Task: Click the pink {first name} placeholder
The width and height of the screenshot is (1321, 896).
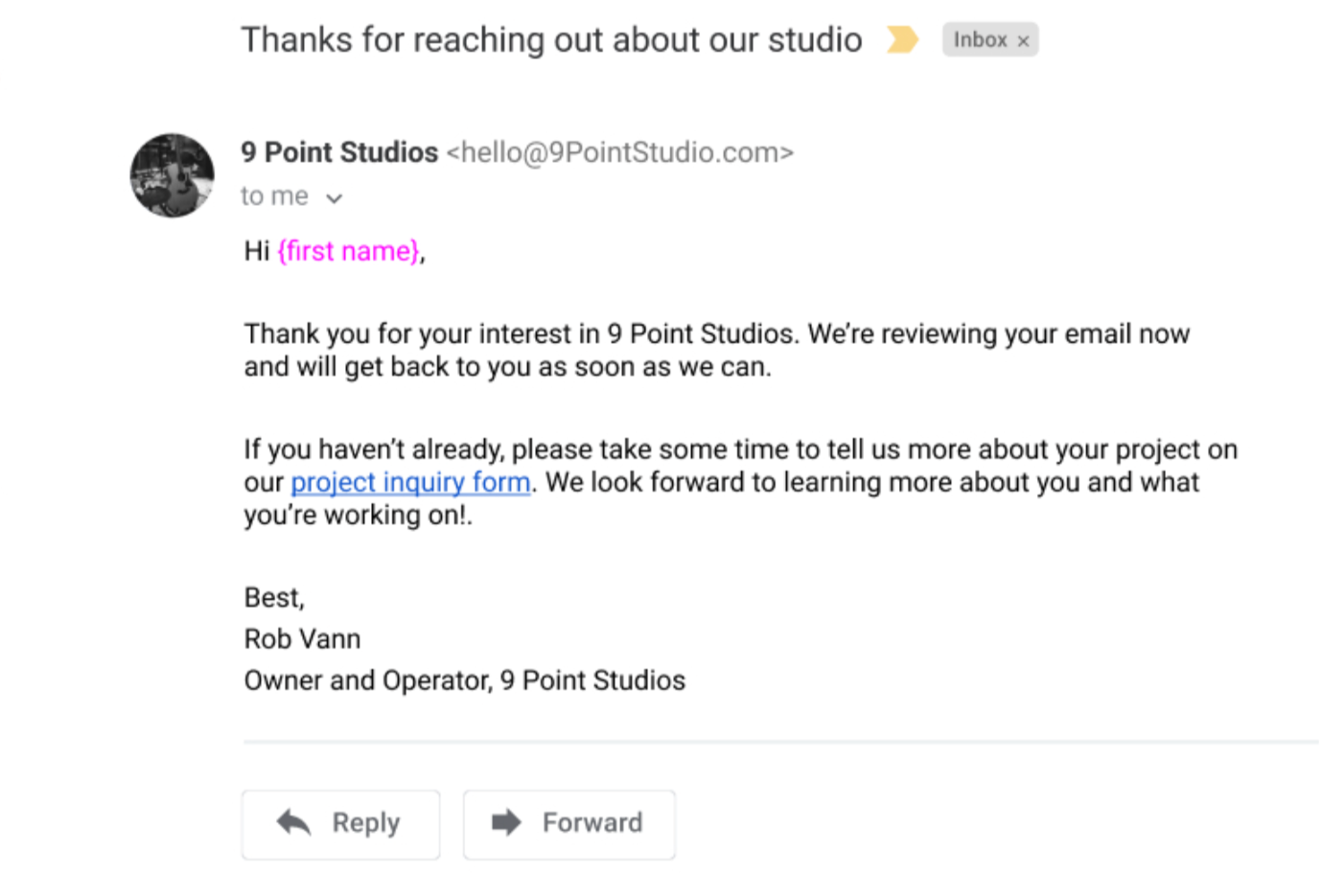Action: click(x=349, y=251)
